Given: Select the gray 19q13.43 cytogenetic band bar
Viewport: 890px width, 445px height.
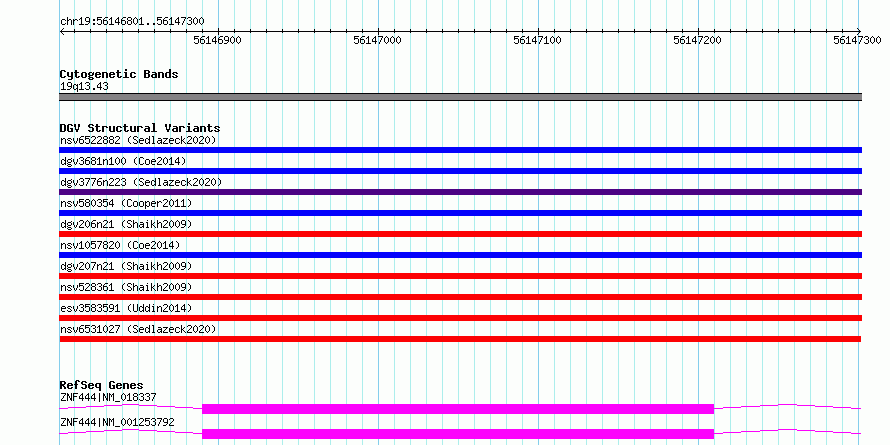Looking at the screenshot, I should click(460, 97).
